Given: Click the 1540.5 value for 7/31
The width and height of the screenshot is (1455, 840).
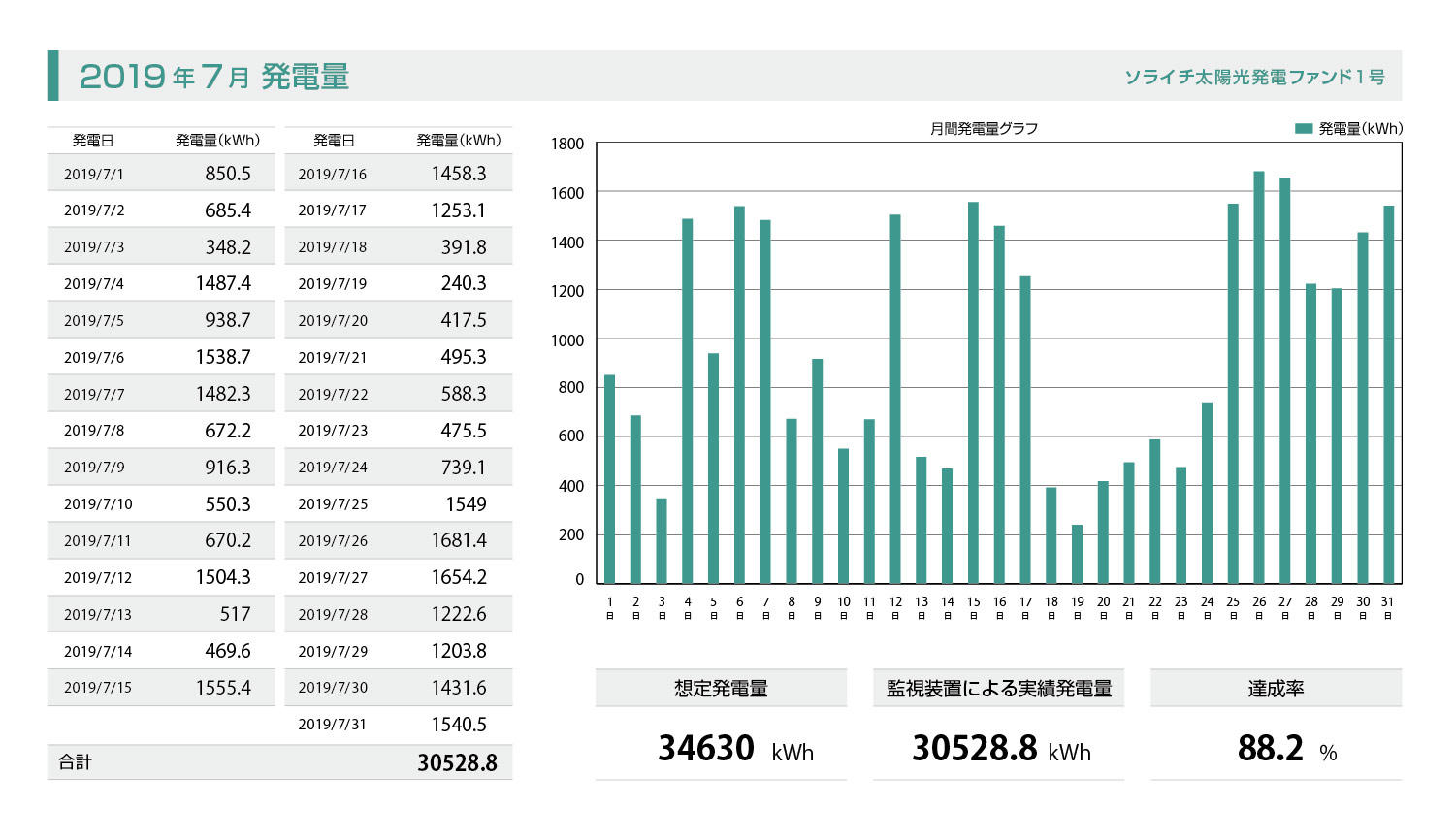Looking at the screenshot, I should (459, 725).
